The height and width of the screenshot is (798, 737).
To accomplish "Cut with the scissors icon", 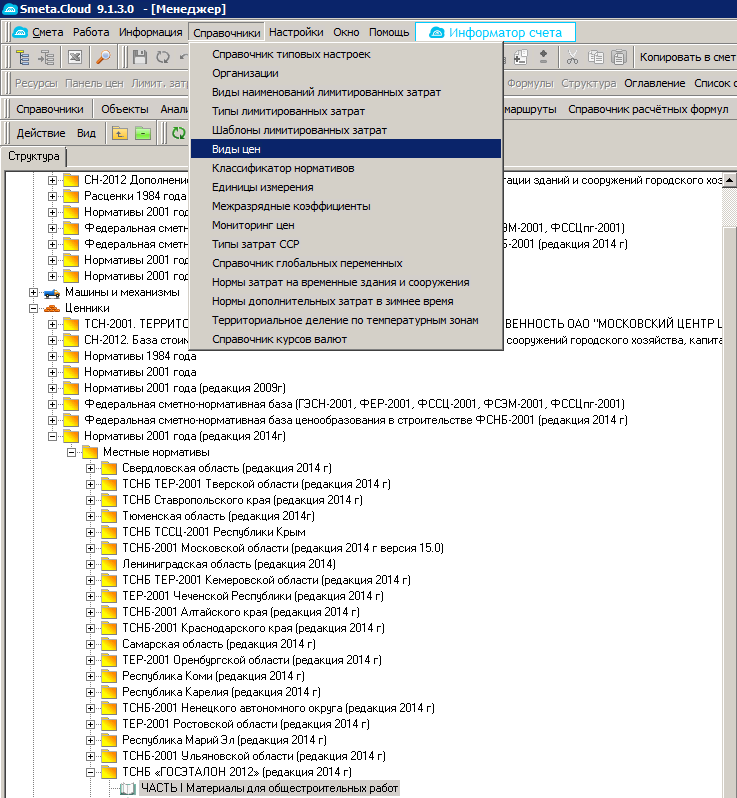I will pyautogui.click(x=573, y=58).
